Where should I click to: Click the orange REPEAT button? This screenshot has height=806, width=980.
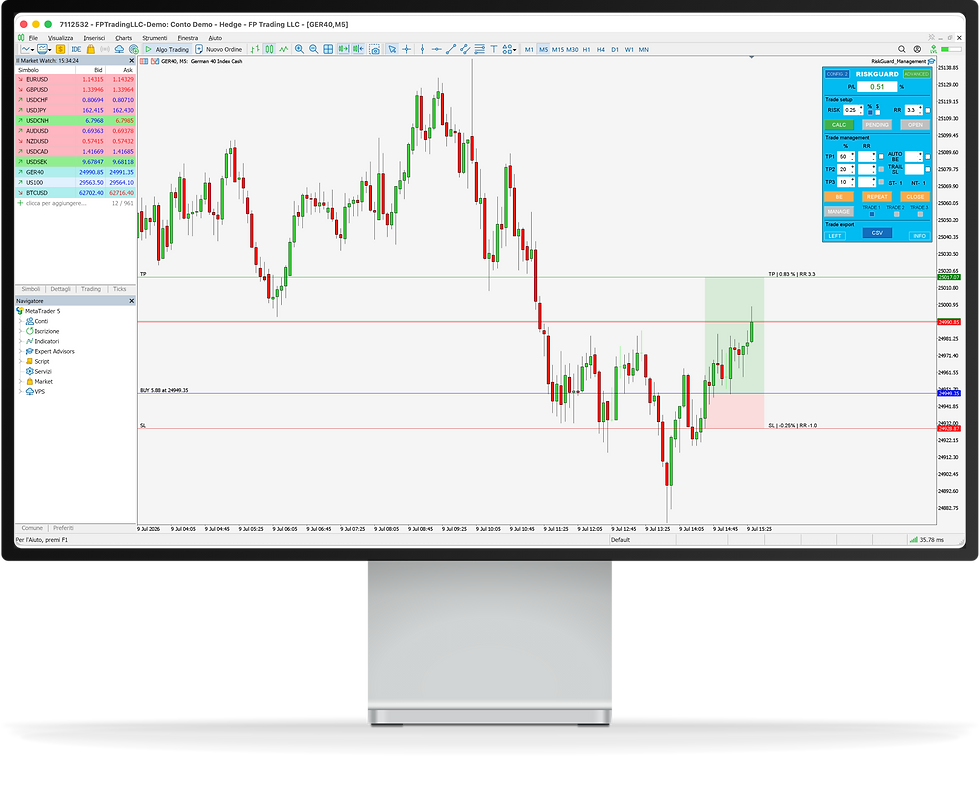pos(877,197)
